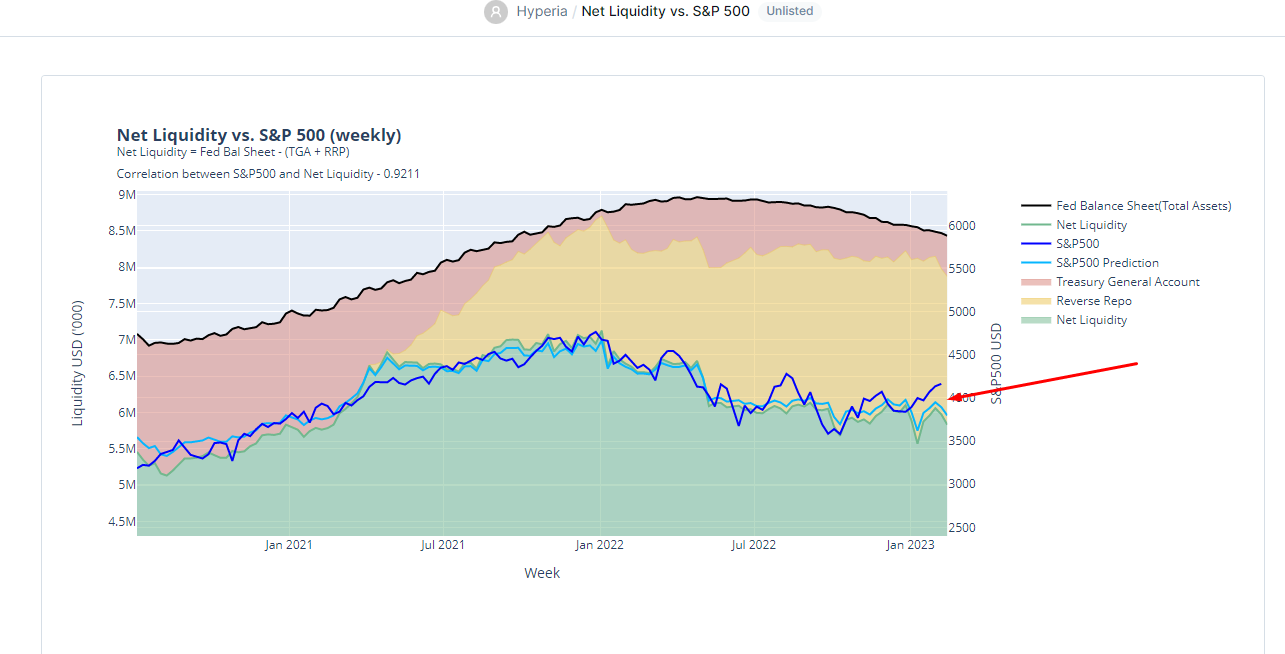The width and height of the screenshot is (1285, 654).
Task: Toggle visibility of the S&P500 series
Action: [1075, 243]
